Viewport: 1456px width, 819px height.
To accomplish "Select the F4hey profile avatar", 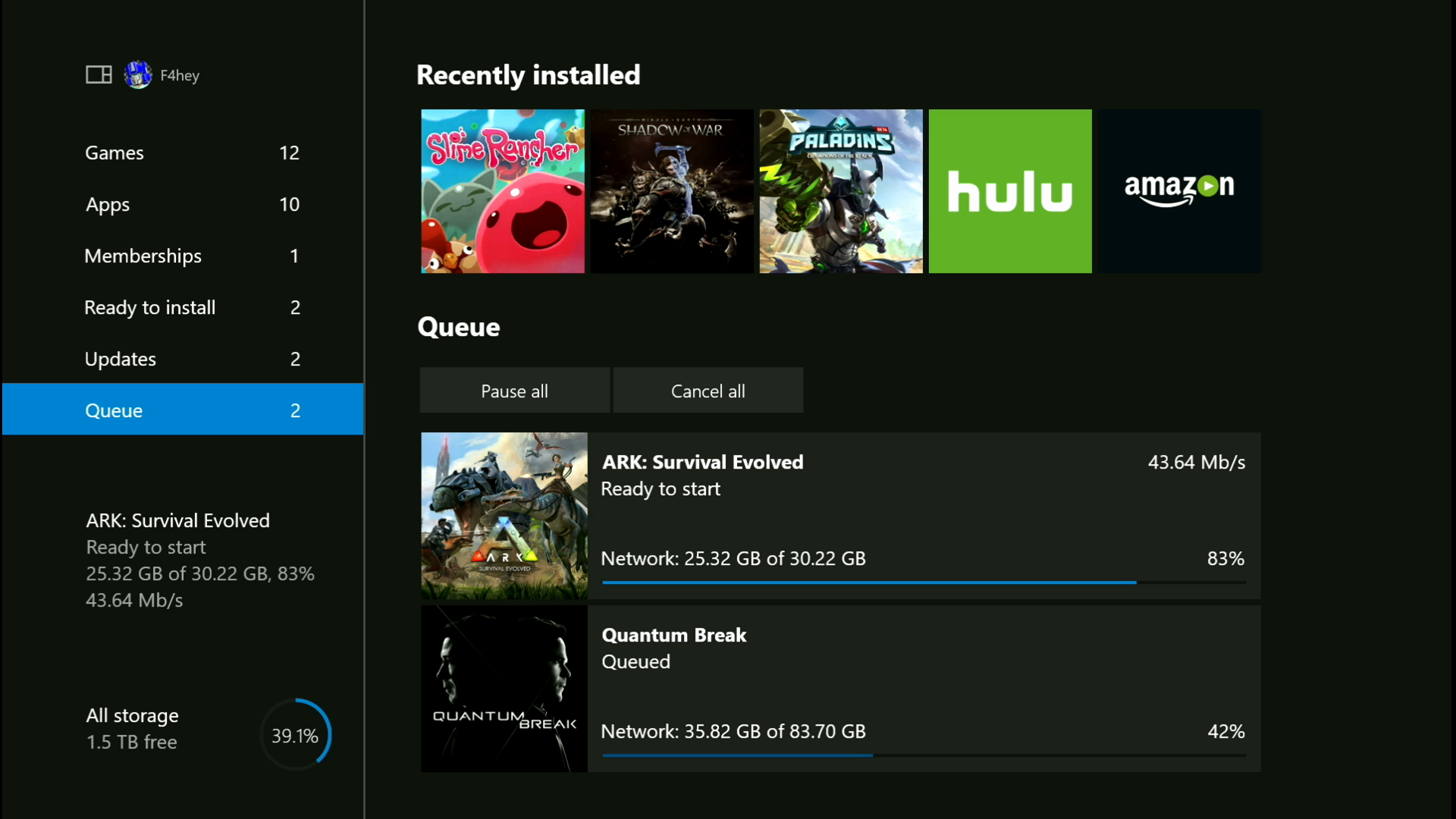I will tap(138, 74).
